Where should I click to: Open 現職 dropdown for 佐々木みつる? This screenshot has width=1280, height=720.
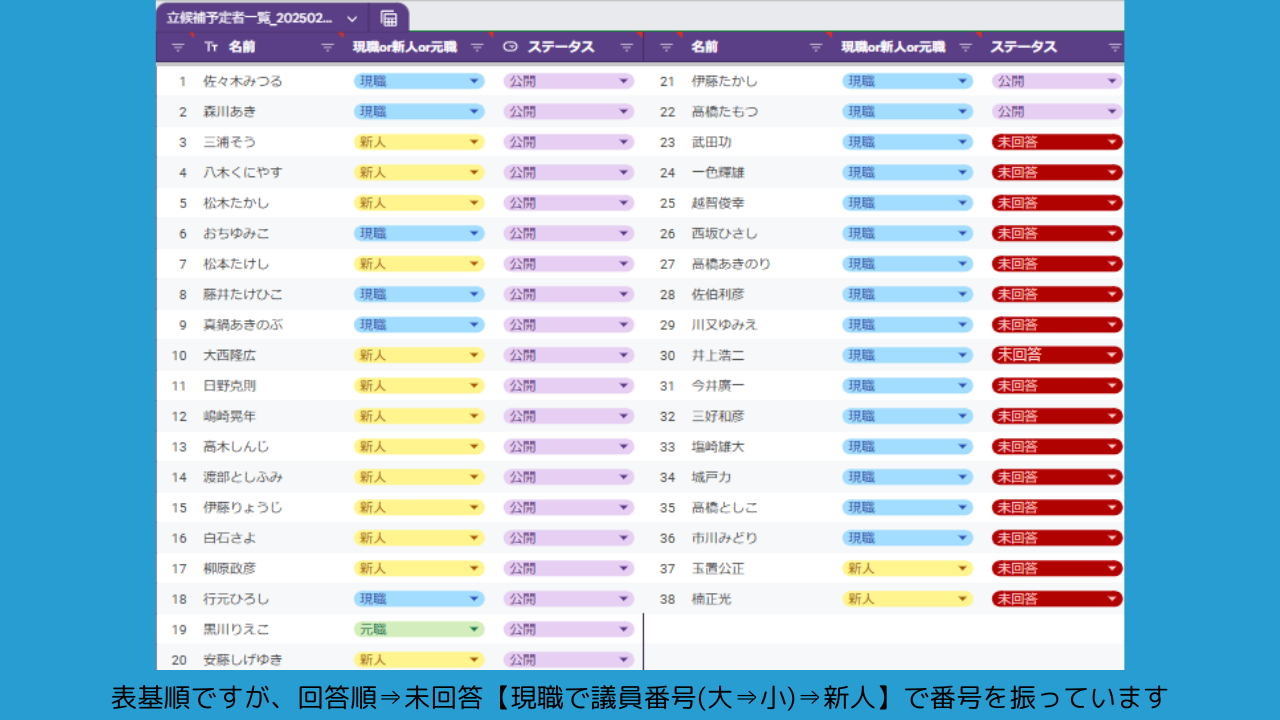click(474, 81)
